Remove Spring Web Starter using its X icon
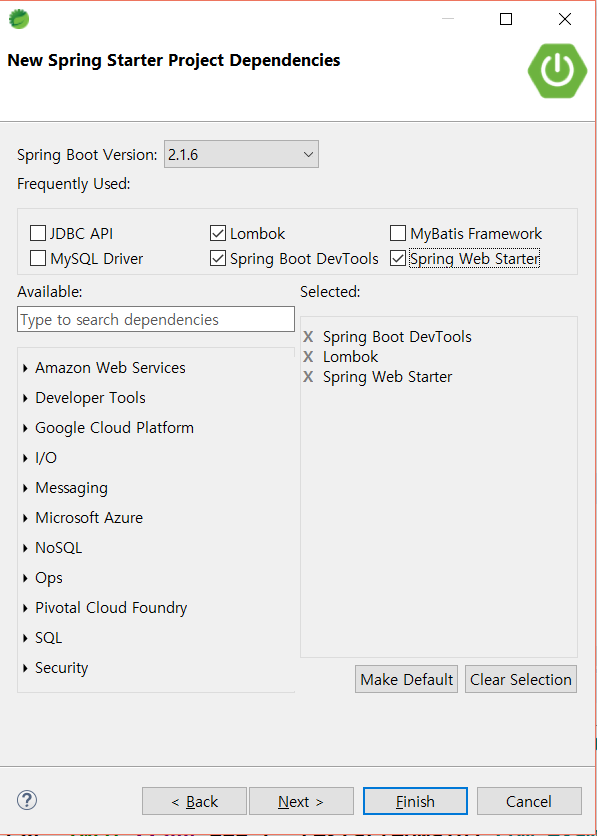Screen dimensions: 597x836 point(308,377)
